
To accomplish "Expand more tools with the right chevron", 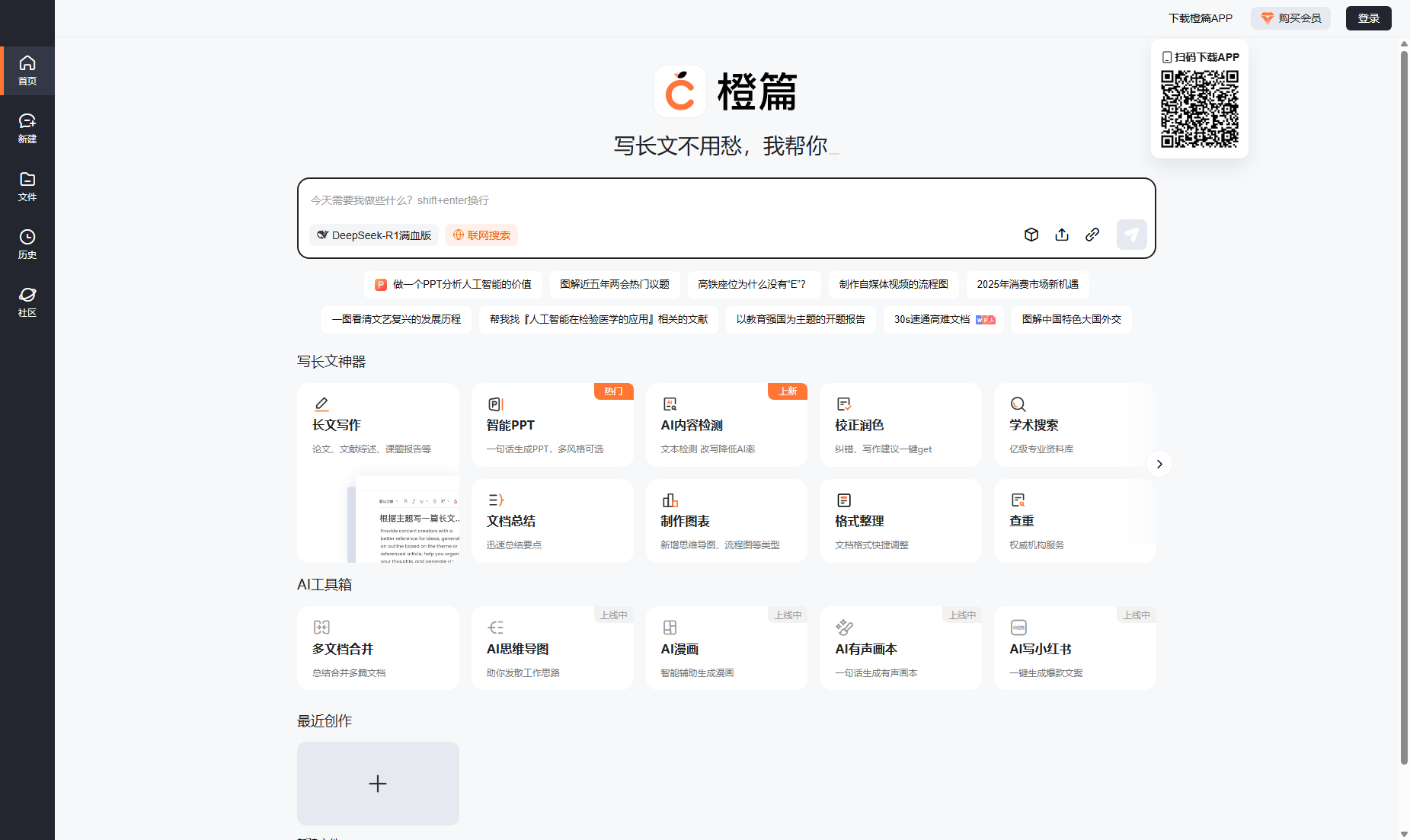I will [1159, 464].
